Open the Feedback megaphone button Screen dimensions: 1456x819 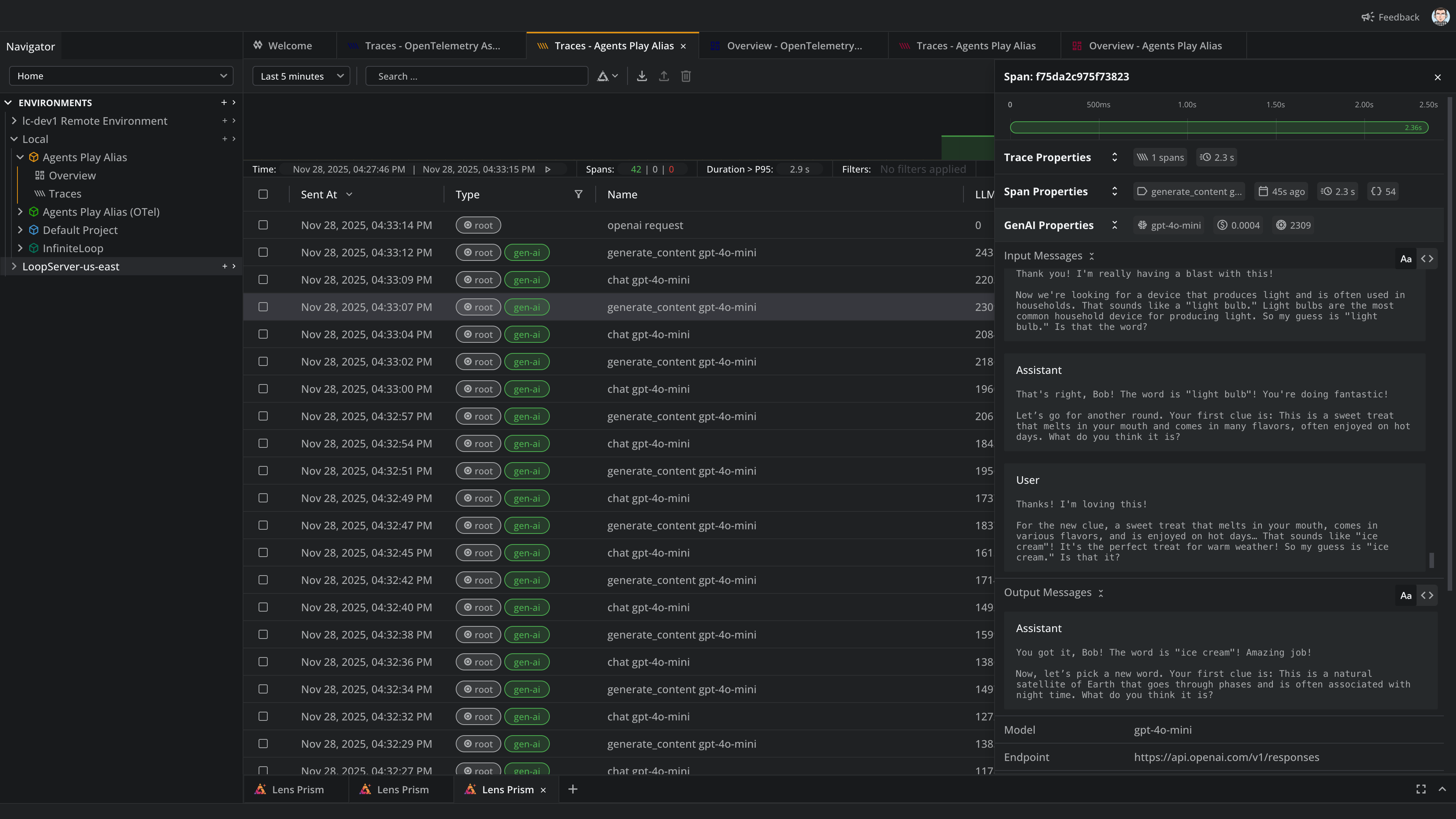pyautogui.click(x=1390, y=17)
